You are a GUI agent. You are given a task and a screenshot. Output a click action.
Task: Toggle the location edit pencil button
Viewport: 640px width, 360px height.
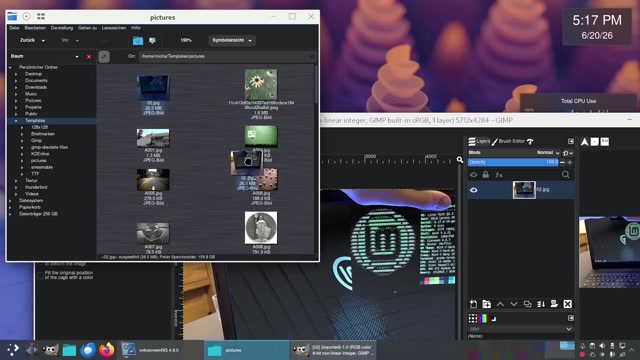pyautogui.click(x=104, y=56)
